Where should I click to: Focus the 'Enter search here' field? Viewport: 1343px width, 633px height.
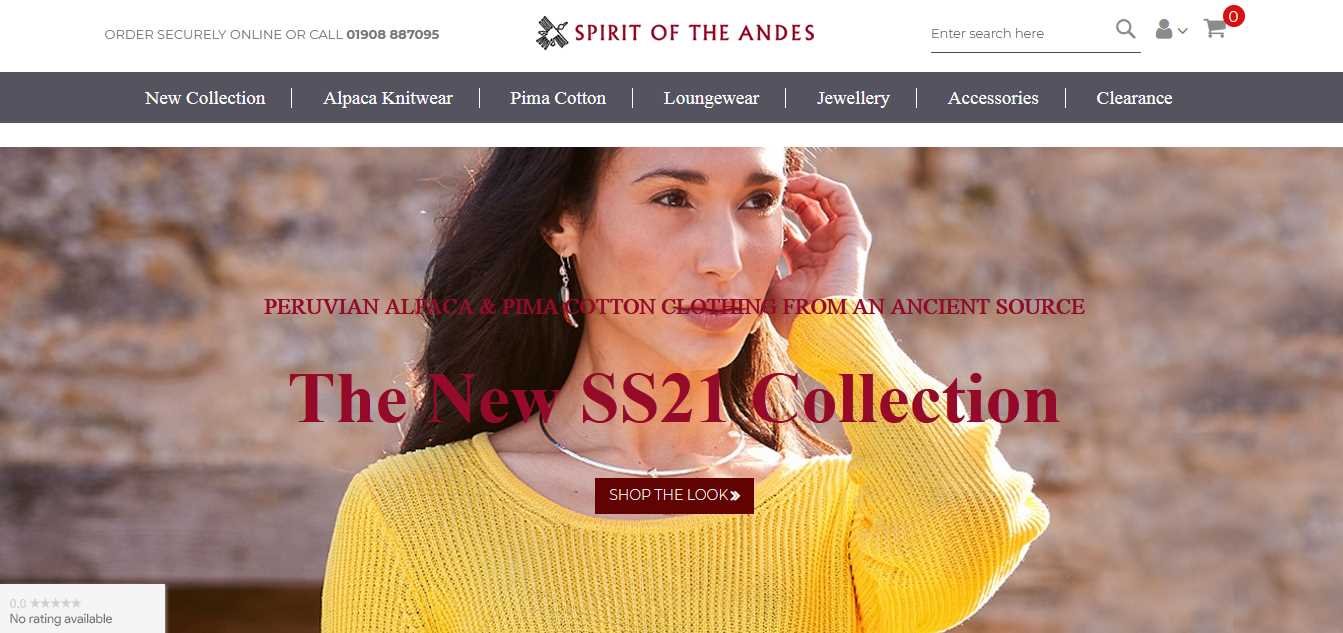tap(1020, 33)
